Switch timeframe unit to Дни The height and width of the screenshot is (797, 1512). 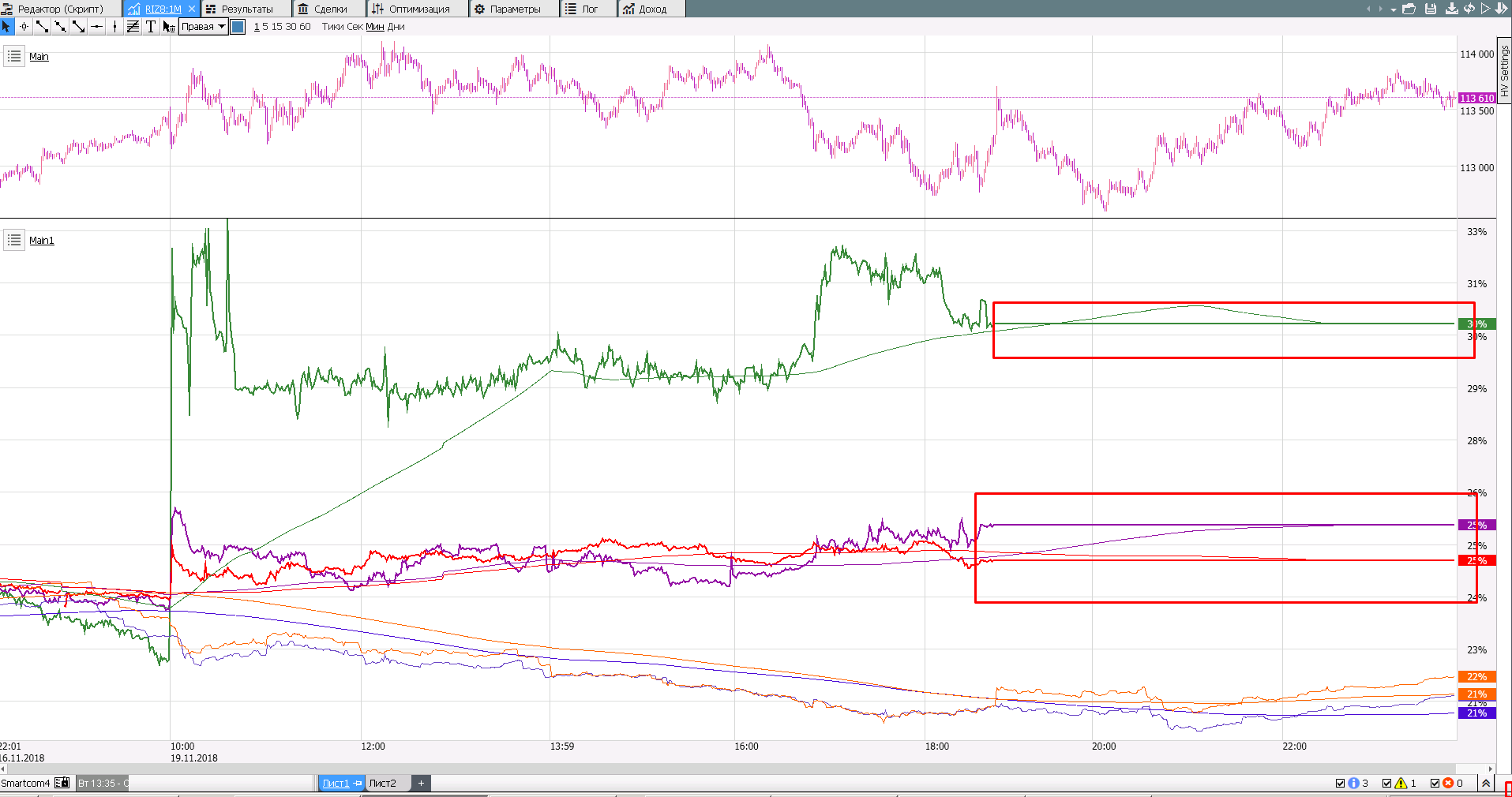(396, 27)
